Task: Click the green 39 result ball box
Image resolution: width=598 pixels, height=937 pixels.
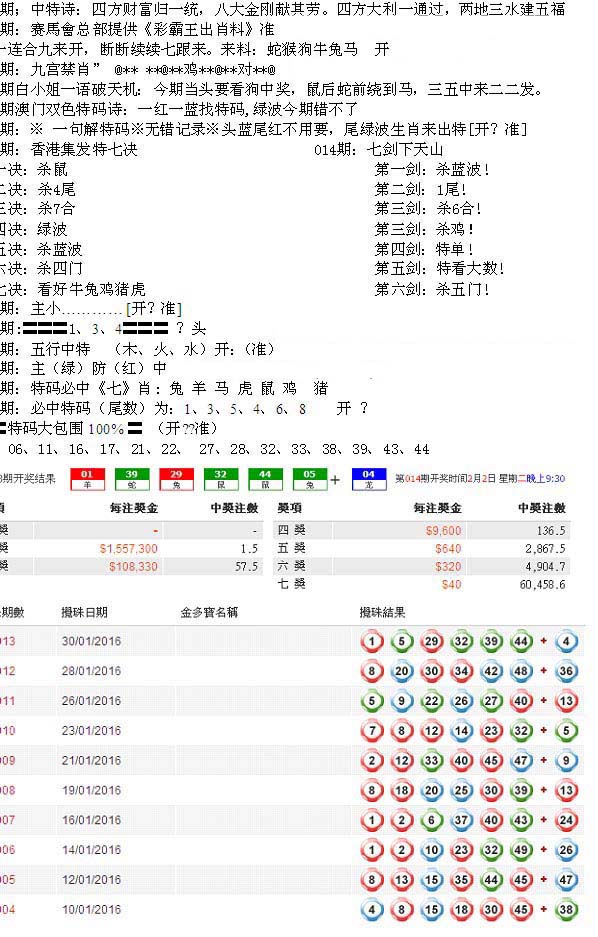Action: point(131,479)
